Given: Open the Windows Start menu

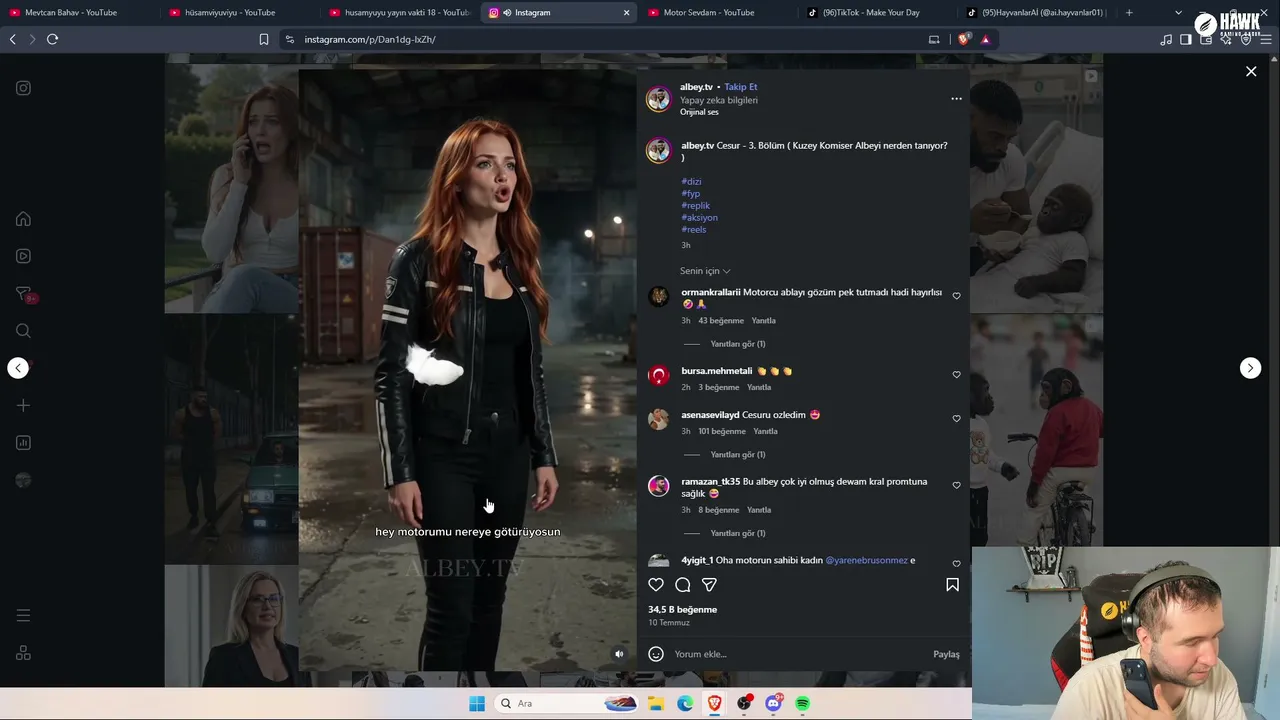Looking at the screenshot, I should point(477,703).
